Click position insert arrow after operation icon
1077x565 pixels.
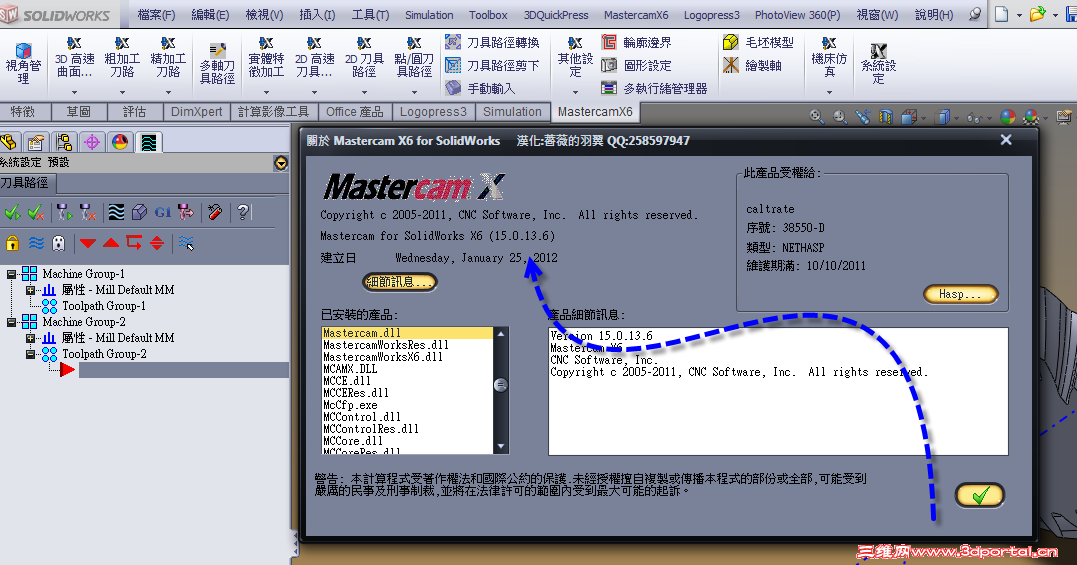point(134,242)
